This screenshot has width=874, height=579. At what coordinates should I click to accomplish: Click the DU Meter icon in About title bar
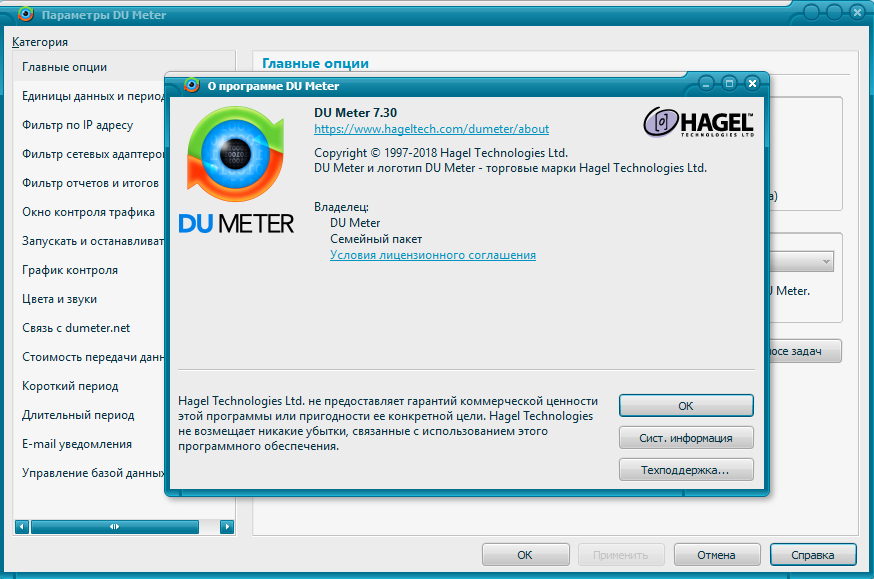point(192,85)
